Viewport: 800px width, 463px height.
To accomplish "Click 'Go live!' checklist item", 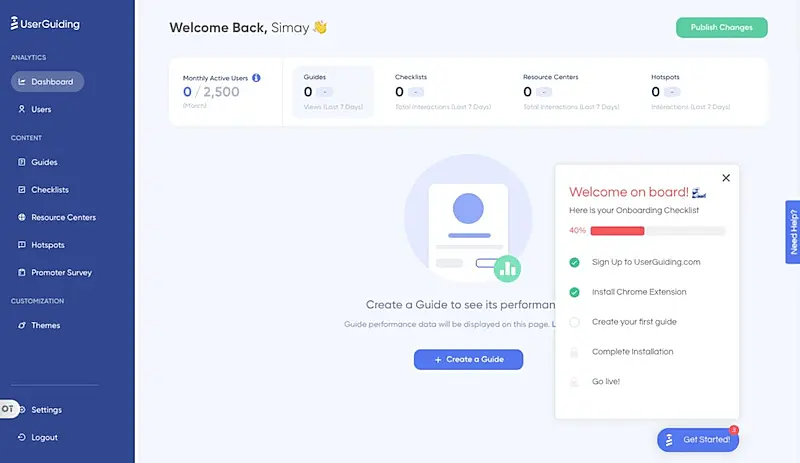I will 606,381.
